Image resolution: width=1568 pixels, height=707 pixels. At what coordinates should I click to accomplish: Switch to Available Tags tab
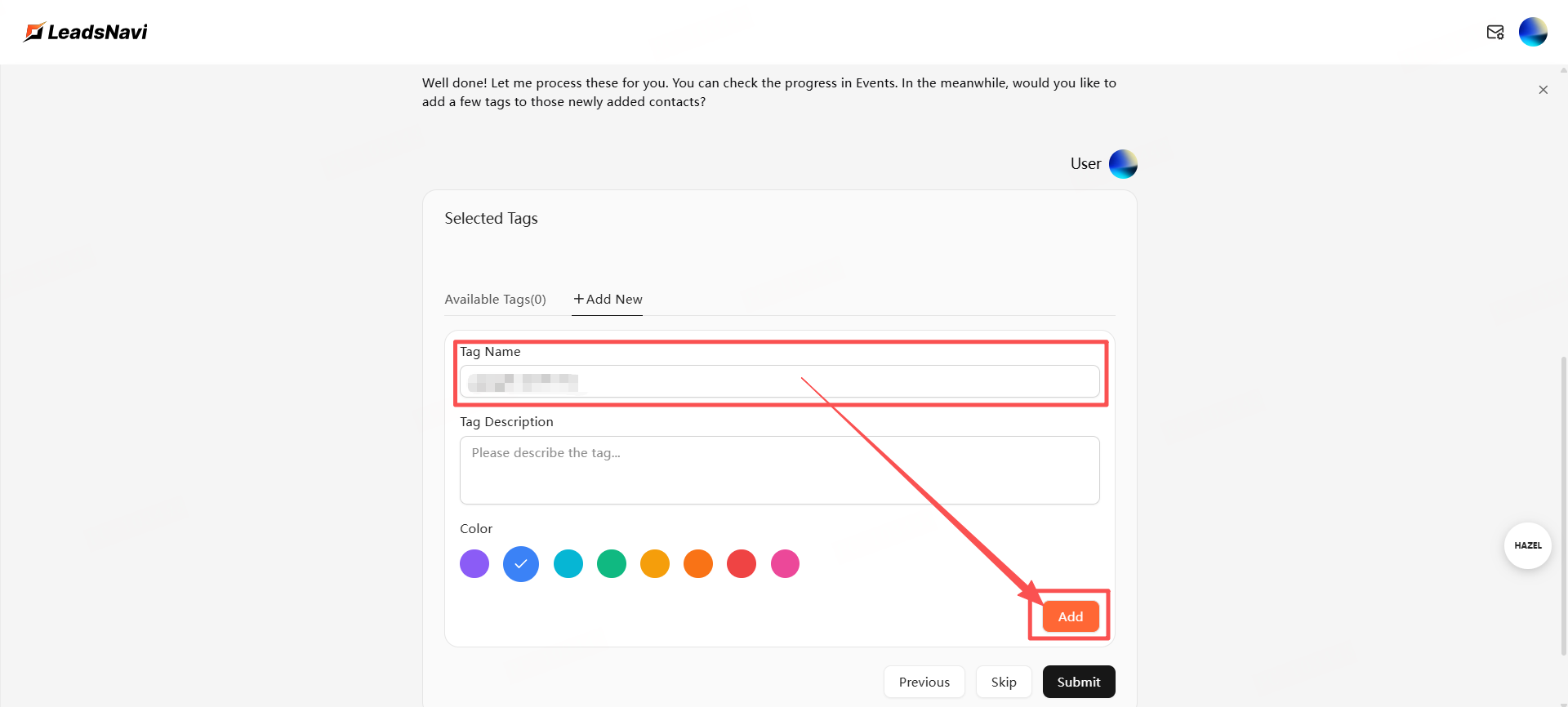pos(495,300)
